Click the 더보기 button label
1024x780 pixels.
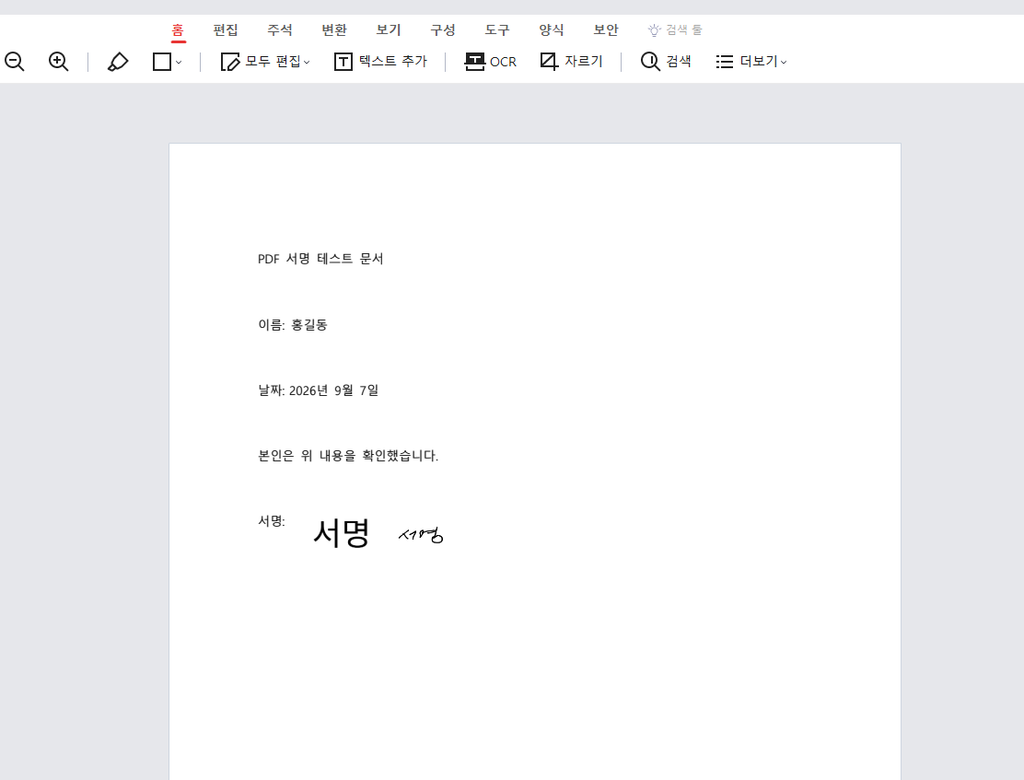tap(758, 61)
